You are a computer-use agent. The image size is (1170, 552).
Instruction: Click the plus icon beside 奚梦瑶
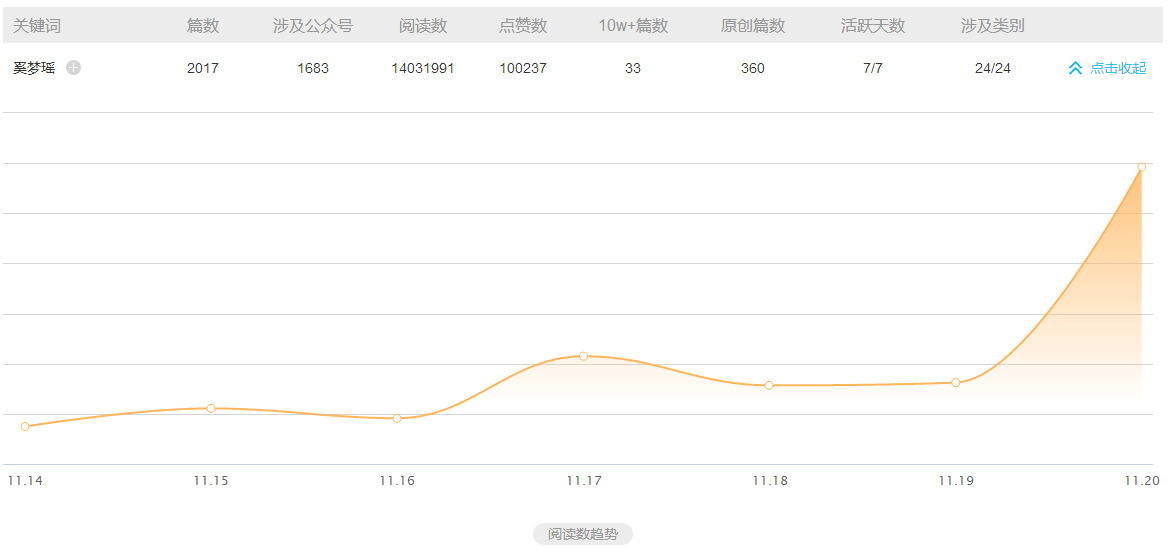pyautogui.click(x=74, y=68)
